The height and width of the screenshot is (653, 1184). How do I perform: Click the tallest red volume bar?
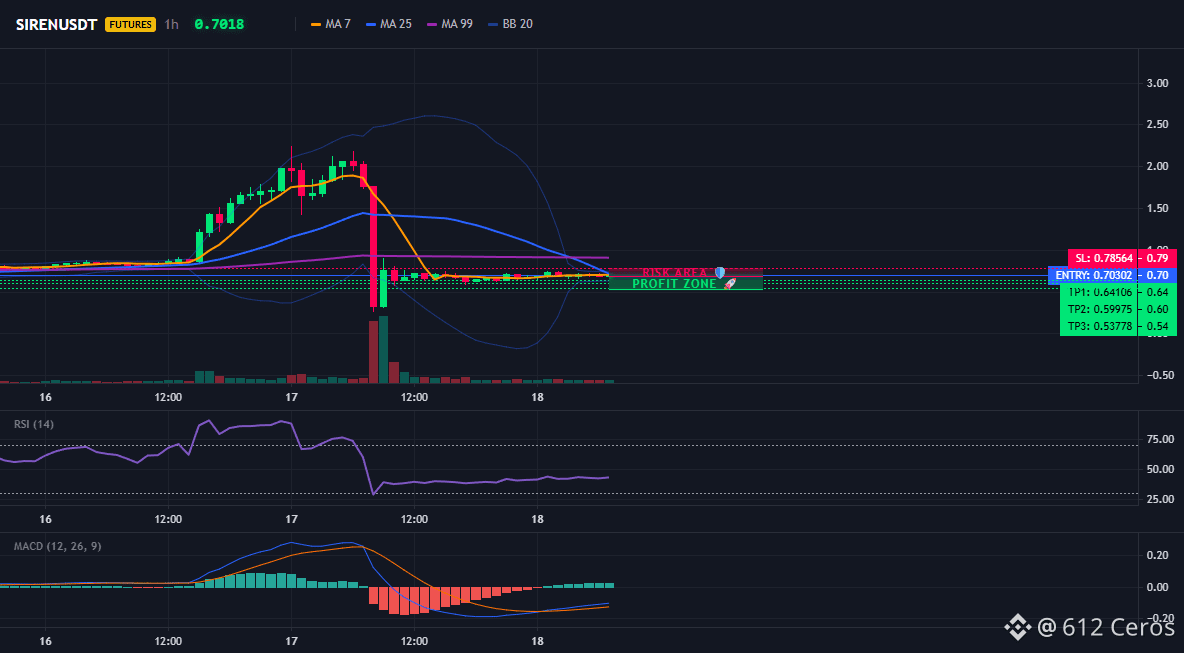click(x=373, y=352)
